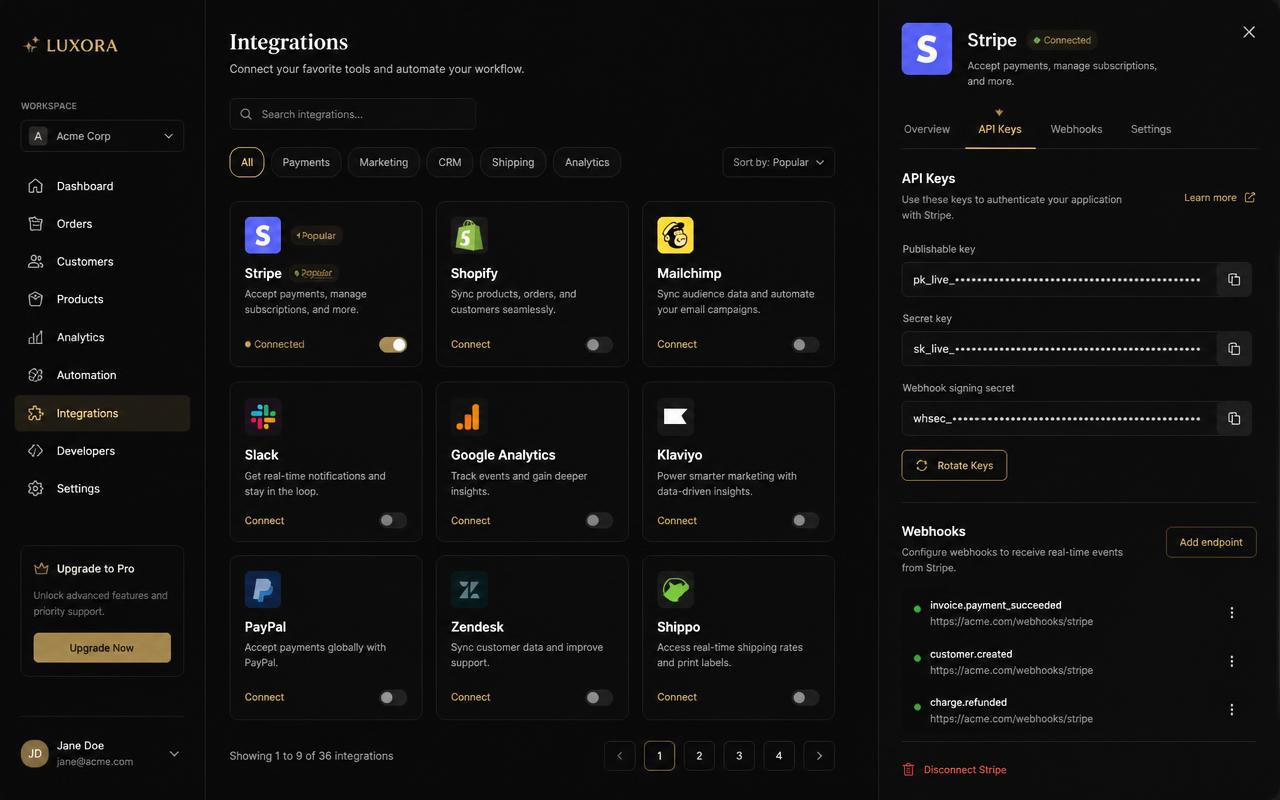Click the Rotate Keys button

[x=954, y=465]
